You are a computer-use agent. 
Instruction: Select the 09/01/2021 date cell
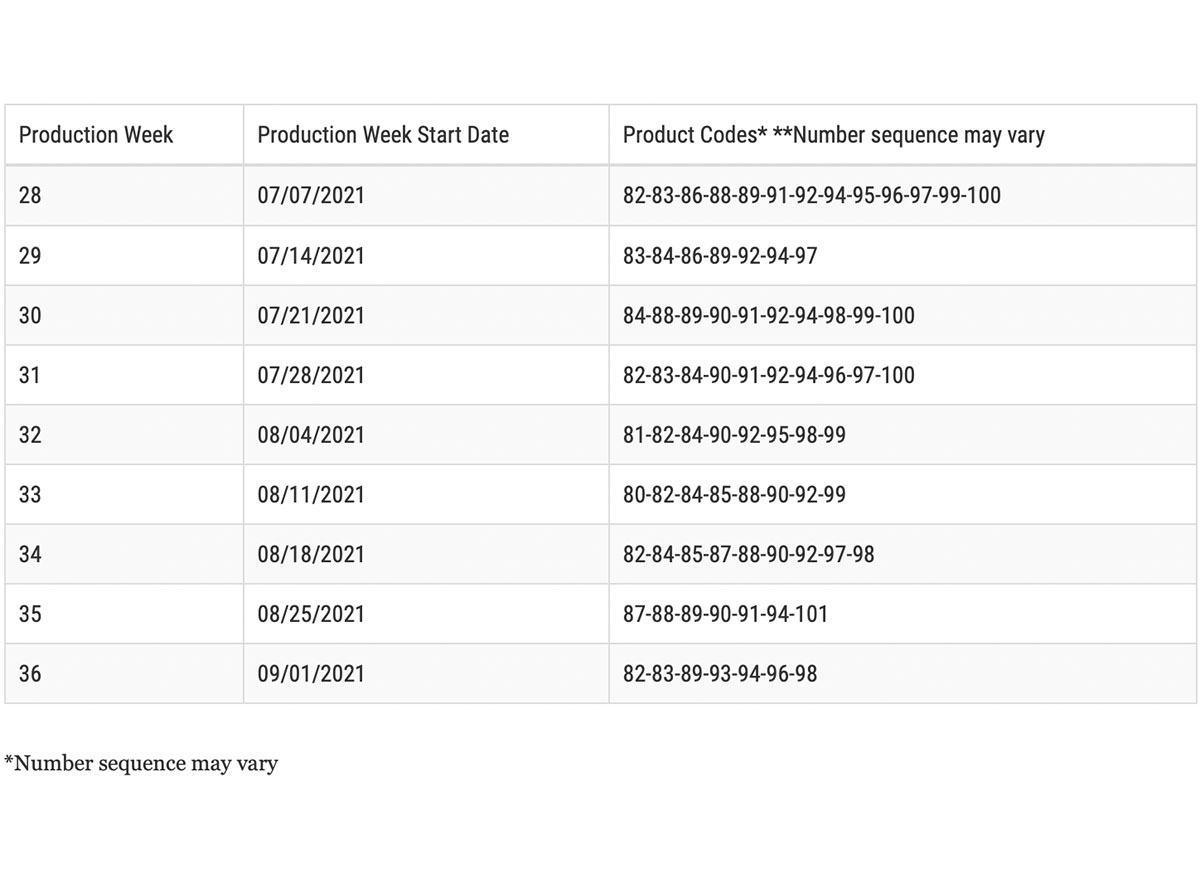311,674
